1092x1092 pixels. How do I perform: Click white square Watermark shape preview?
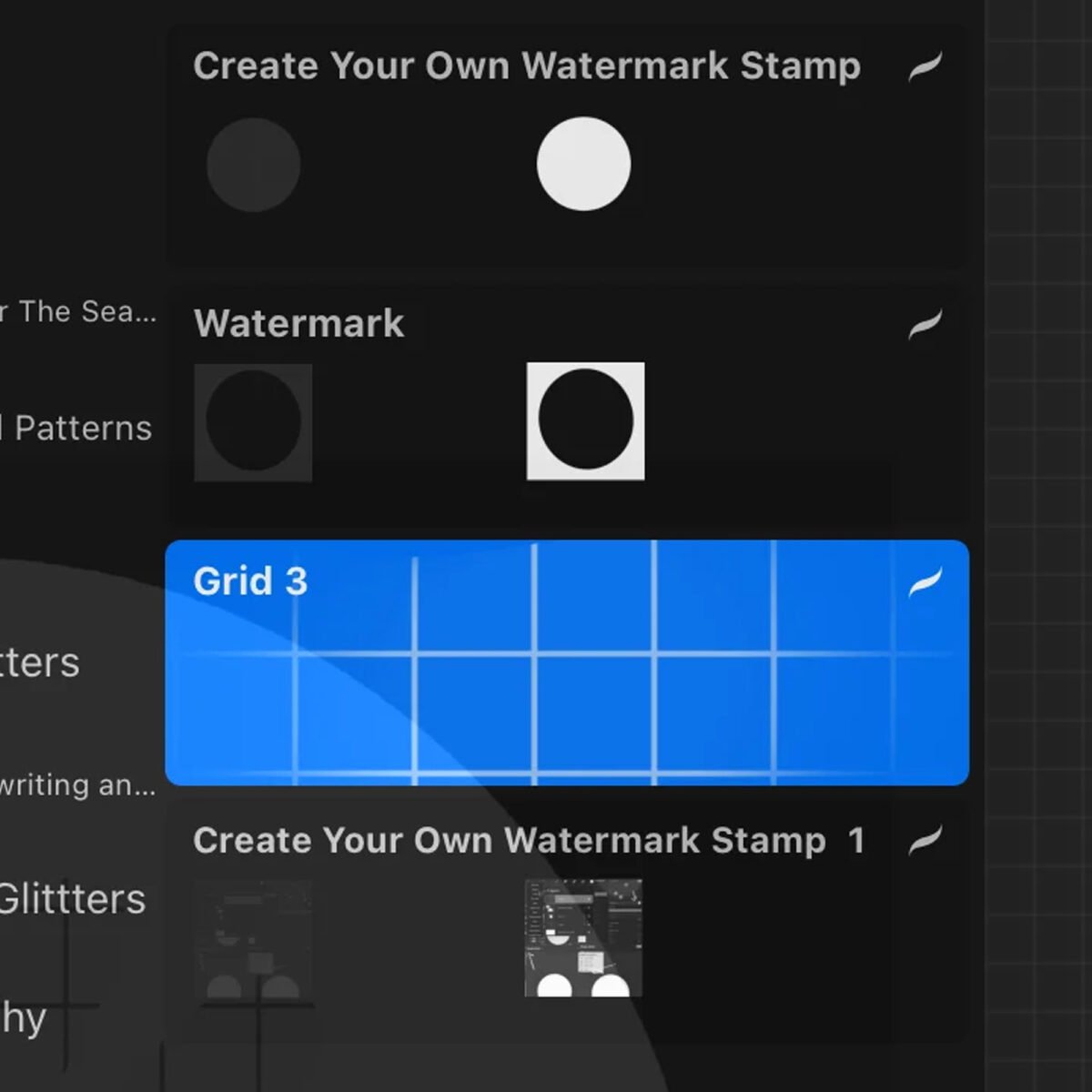[585, 420]
